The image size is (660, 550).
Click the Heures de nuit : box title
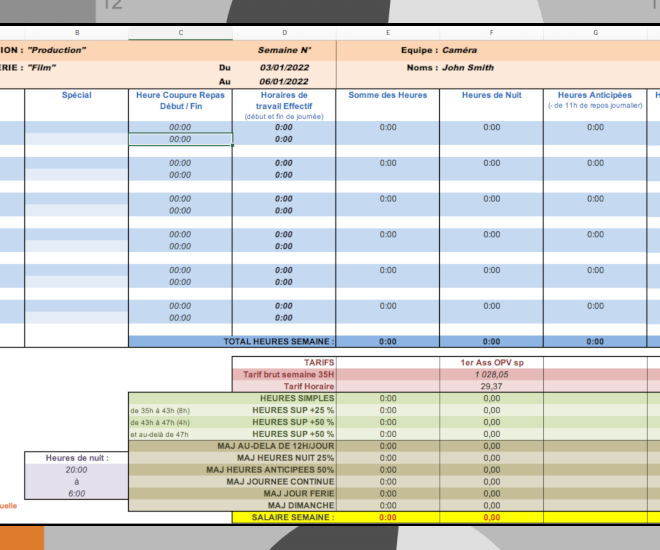click(x=77, y=458)
